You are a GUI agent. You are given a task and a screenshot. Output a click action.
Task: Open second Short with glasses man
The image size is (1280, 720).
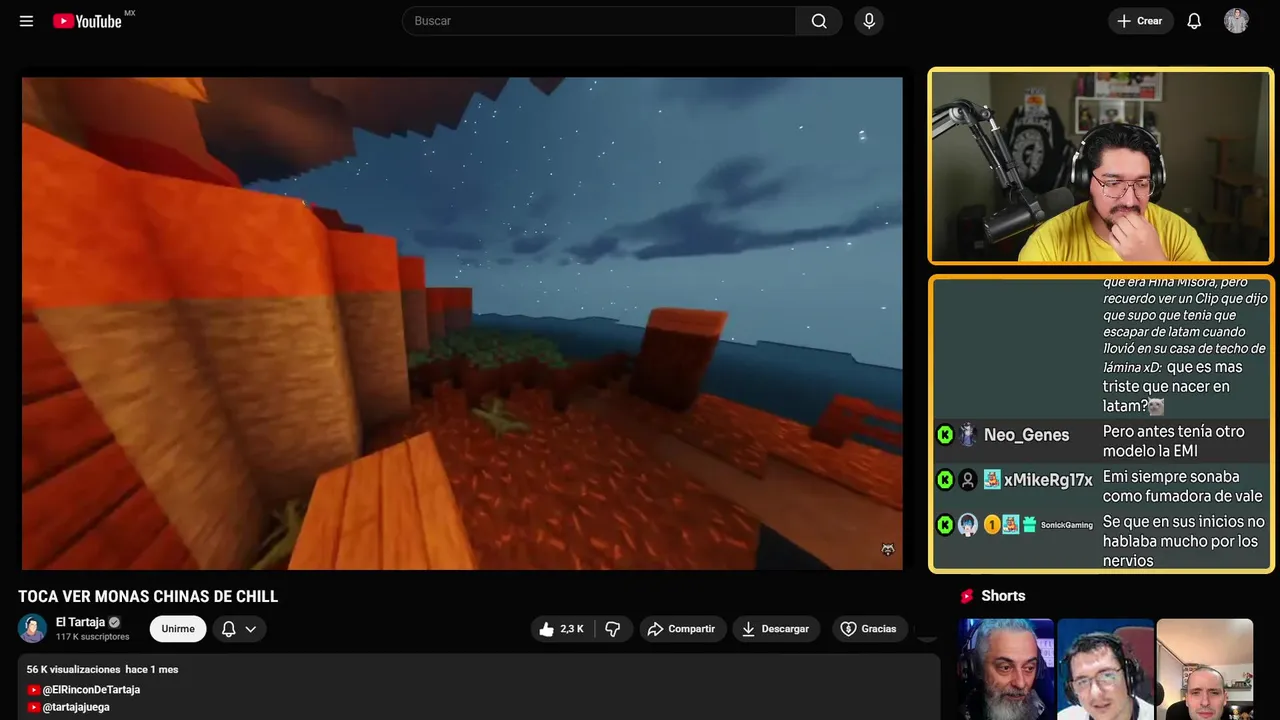[x=1105, y=669]
